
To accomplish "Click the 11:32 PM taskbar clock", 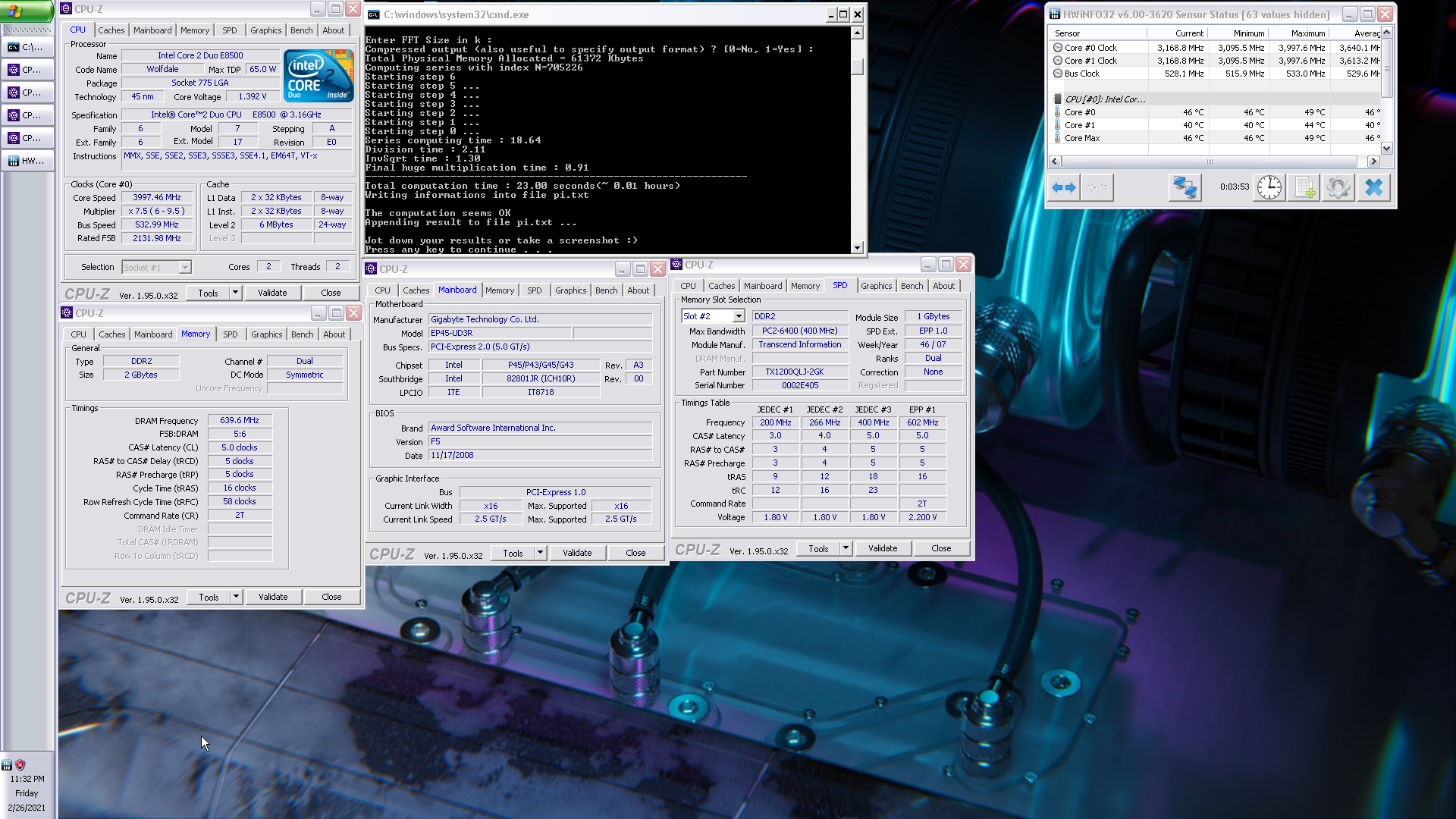I will click(x=27, y=779).
